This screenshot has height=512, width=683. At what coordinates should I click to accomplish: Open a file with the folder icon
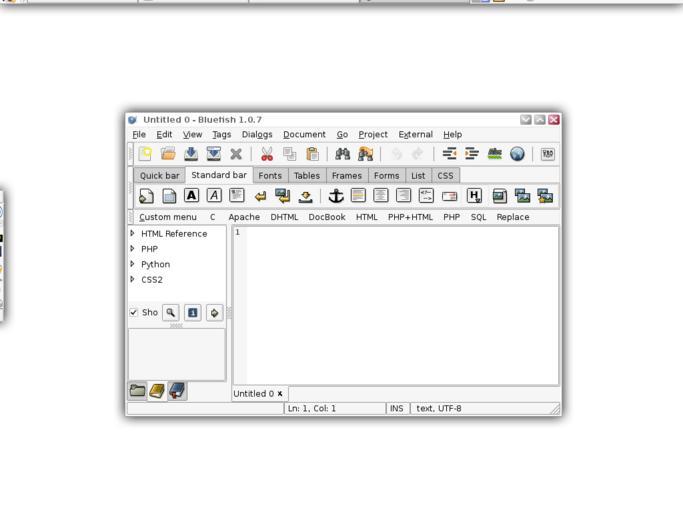pyautogui.click(x=168, y=154)
